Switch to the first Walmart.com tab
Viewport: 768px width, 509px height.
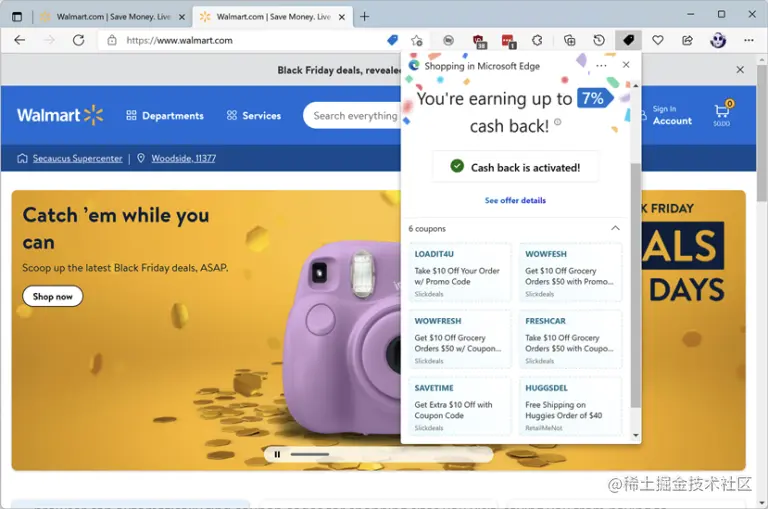pos(113,17)
